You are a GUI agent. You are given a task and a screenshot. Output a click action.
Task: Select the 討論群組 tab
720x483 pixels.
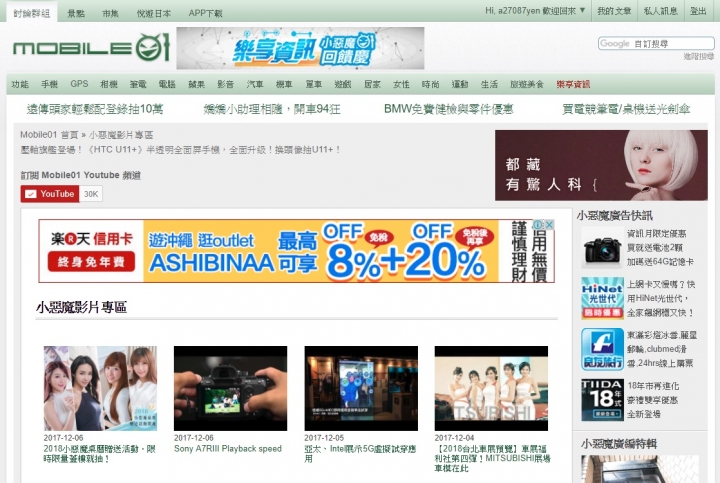[31, 13]
